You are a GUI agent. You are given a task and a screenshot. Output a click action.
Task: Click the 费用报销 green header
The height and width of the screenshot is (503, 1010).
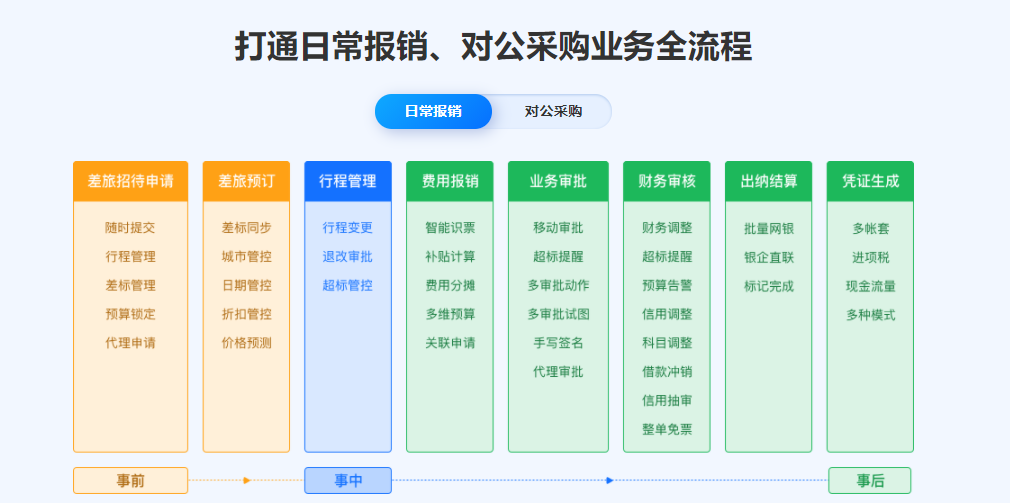coord(450,181)
